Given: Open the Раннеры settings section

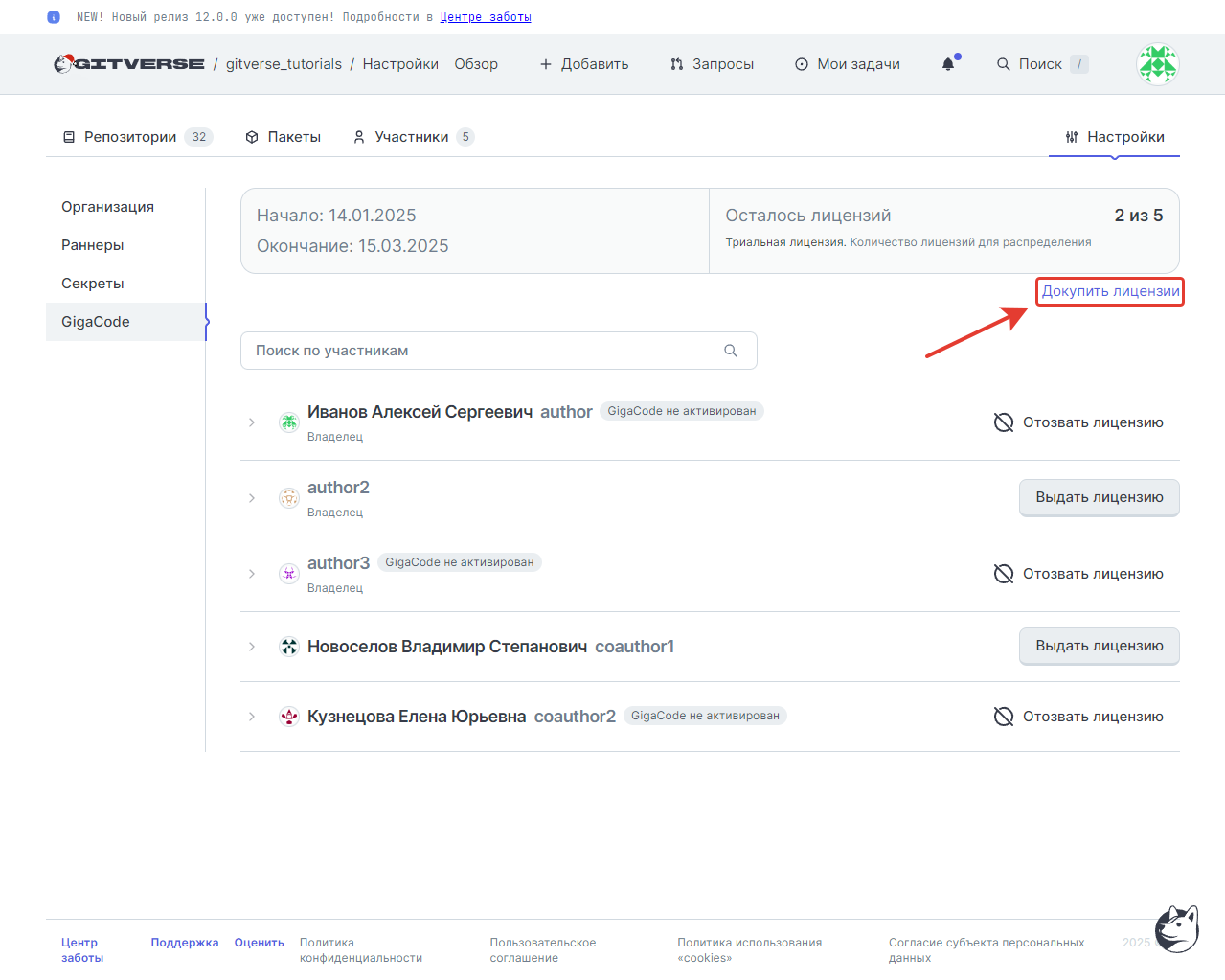Looking at the screenshot, I should click(93, 245).
